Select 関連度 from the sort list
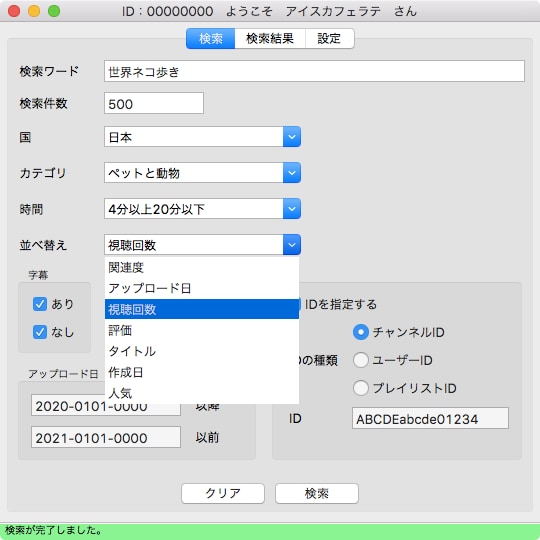The image size is (540, 540). 202,268
